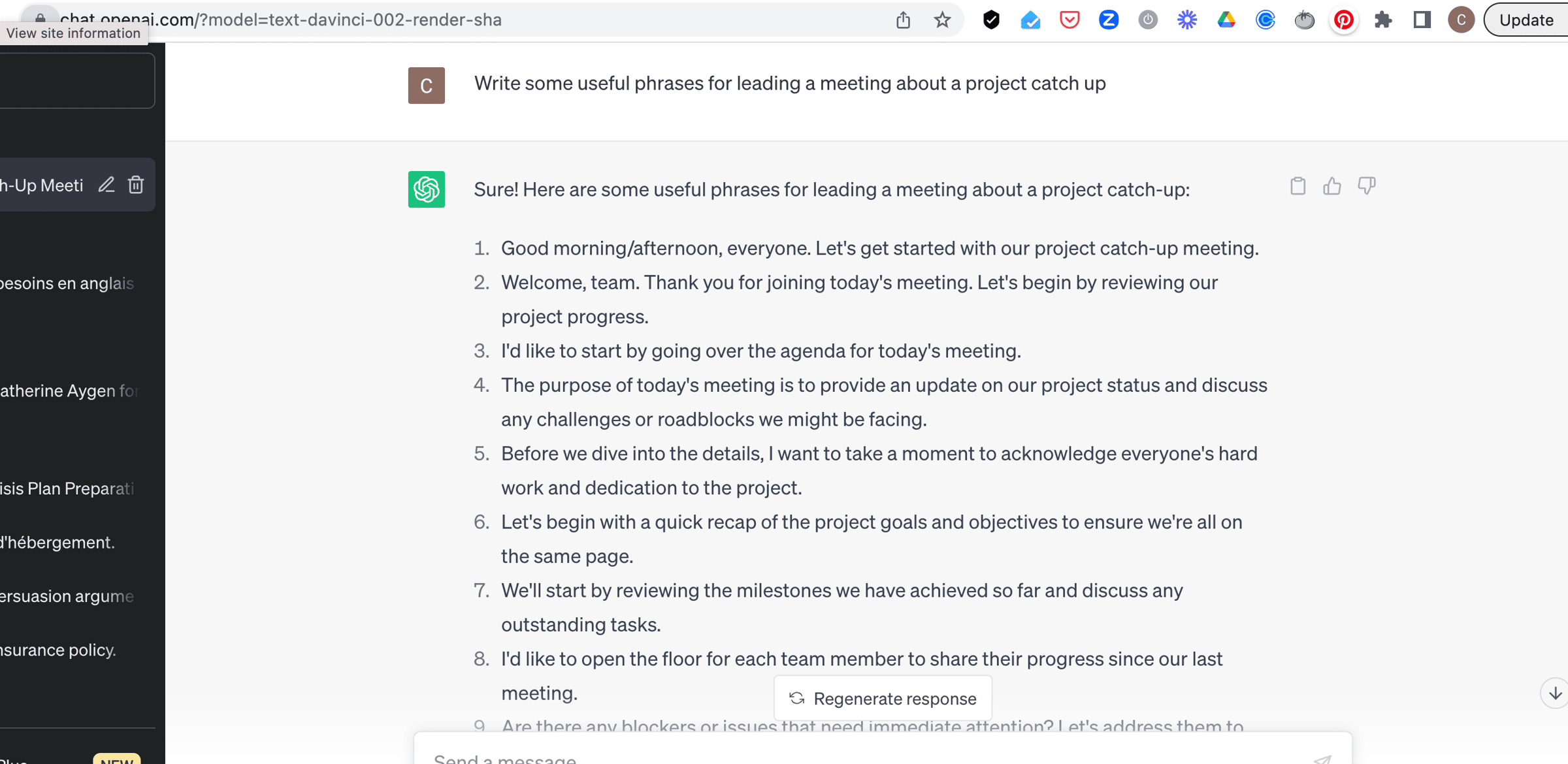The height and width of the screenshot is (764, 1568).
Task: Click the Chrome Update button
Action: pyautogui.click(x=1526, y=20)
